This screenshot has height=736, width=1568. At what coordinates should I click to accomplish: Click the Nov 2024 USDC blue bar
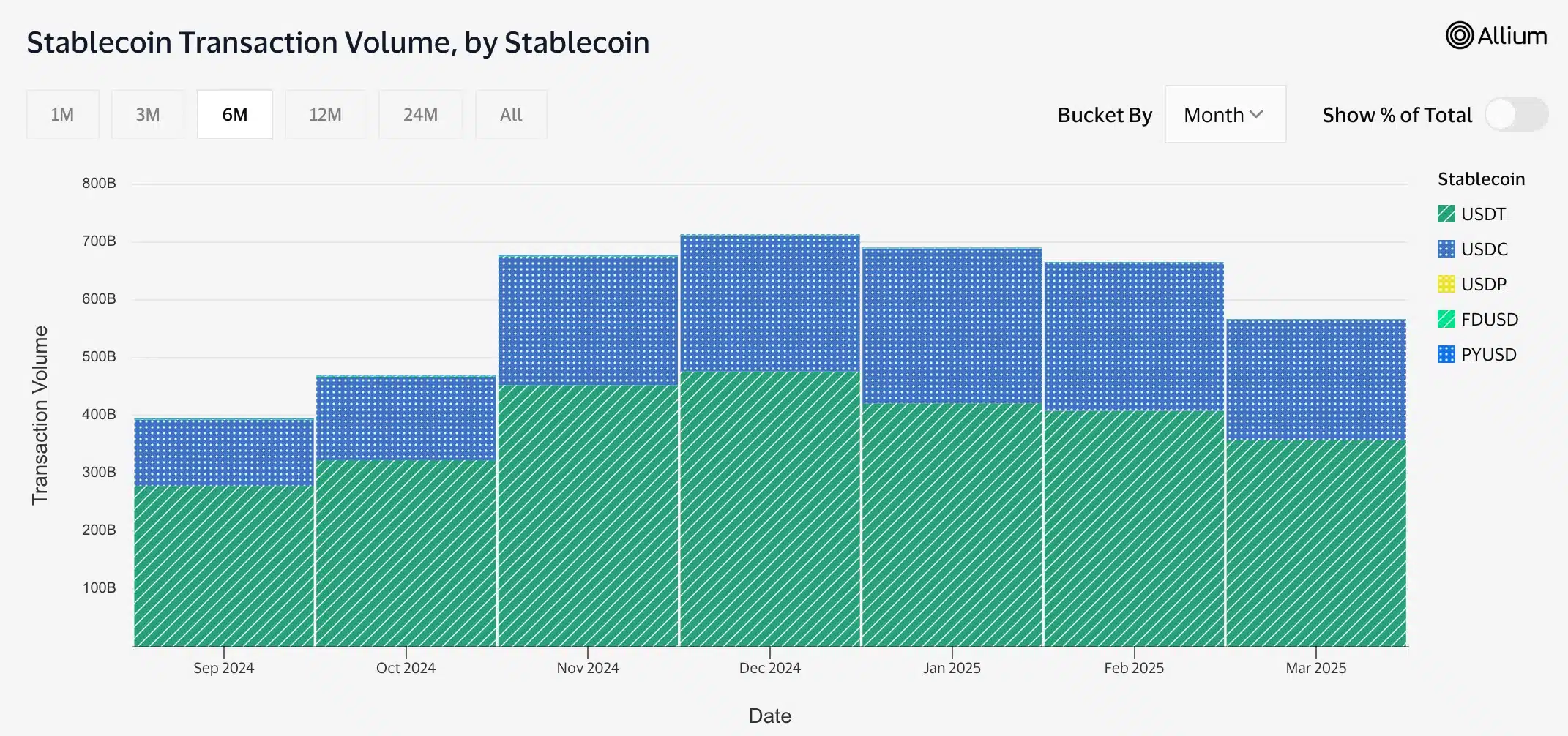click(588, 321)
